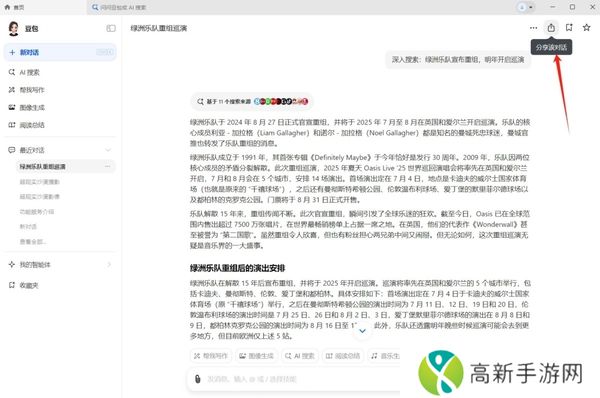Jump to bottom with round down-arrow button
600x398 pixels.
[362, 331]
